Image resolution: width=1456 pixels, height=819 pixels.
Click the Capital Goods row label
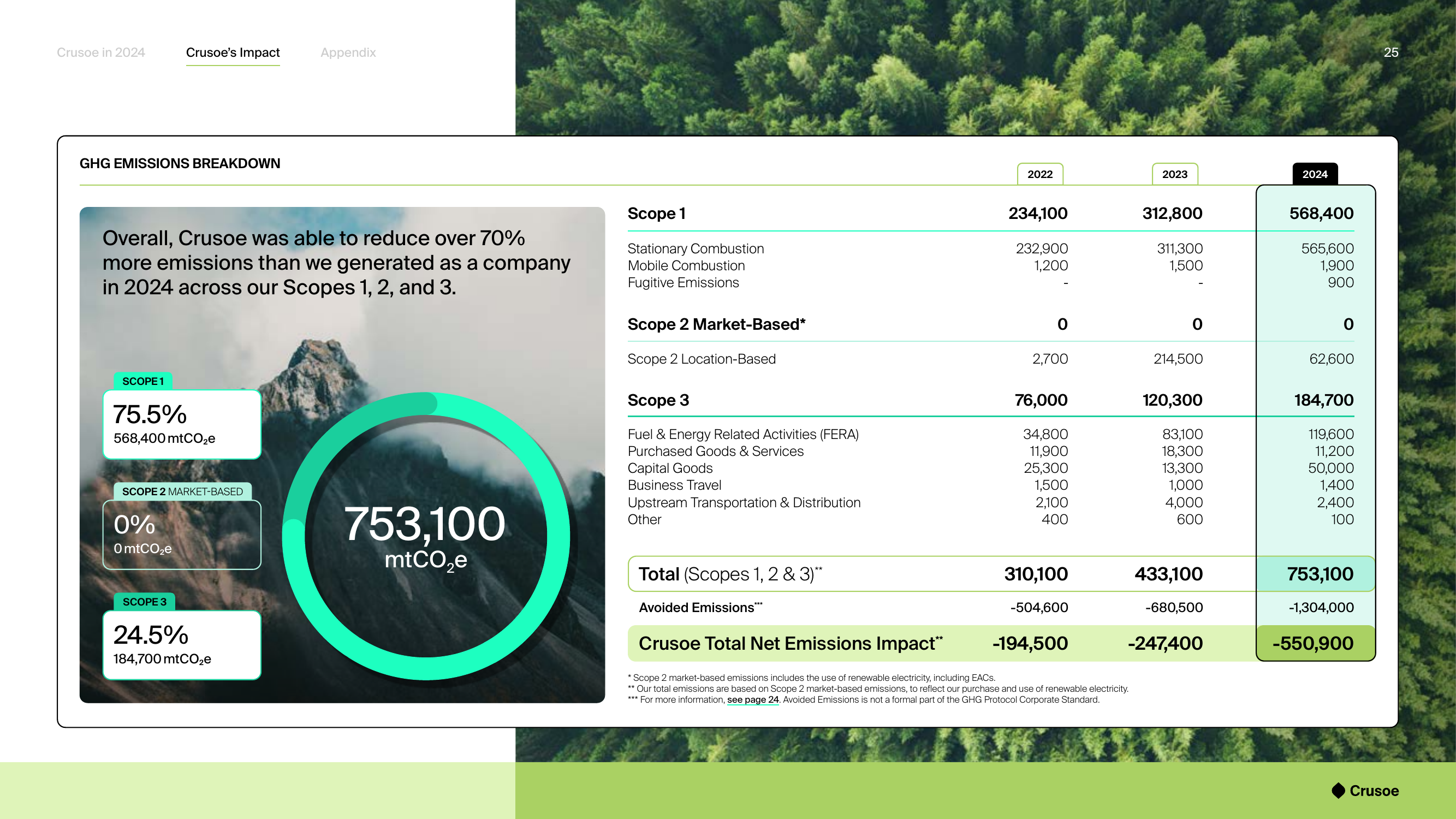click(x=670, y=468)
